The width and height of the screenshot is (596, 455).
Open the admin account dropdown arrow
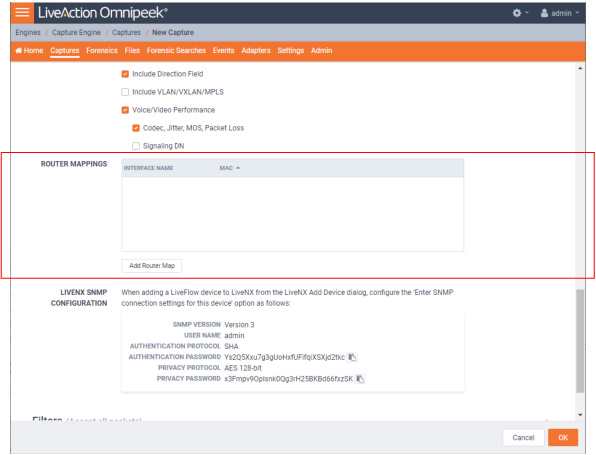pyautogui.click(x=577, y=13)
